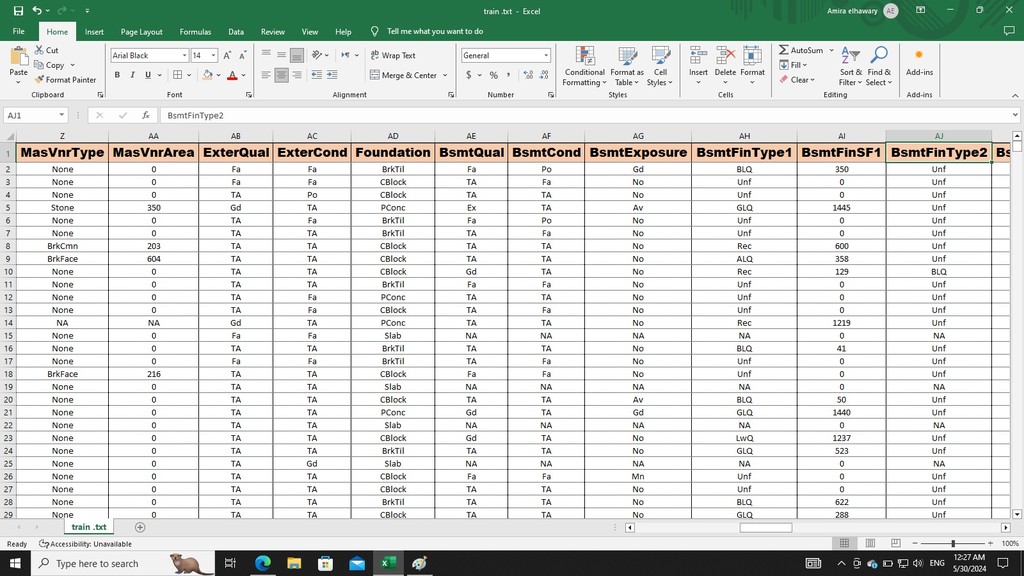Click Copy in the Clipboard group
Image resolution: width=1024 pixels, height=576 pixels.
[x=50, y=65]
